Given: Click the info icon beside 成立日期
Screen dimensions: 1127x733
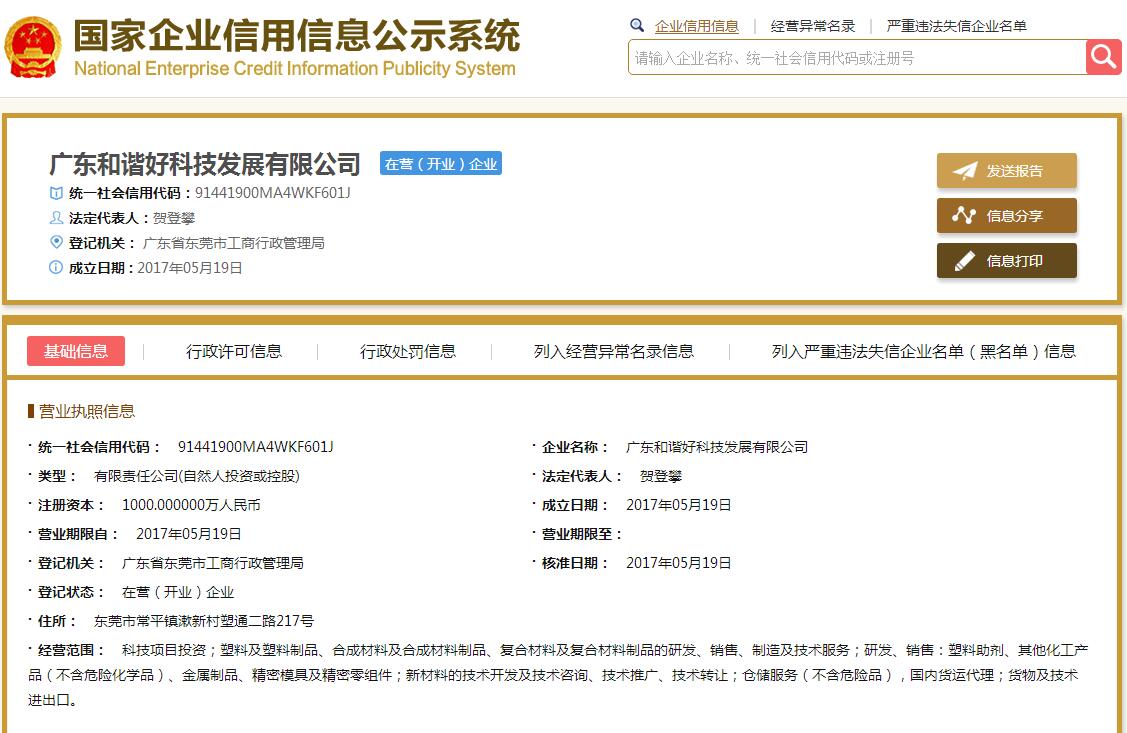Looking at the screenshot, I should tap(56, 267).
